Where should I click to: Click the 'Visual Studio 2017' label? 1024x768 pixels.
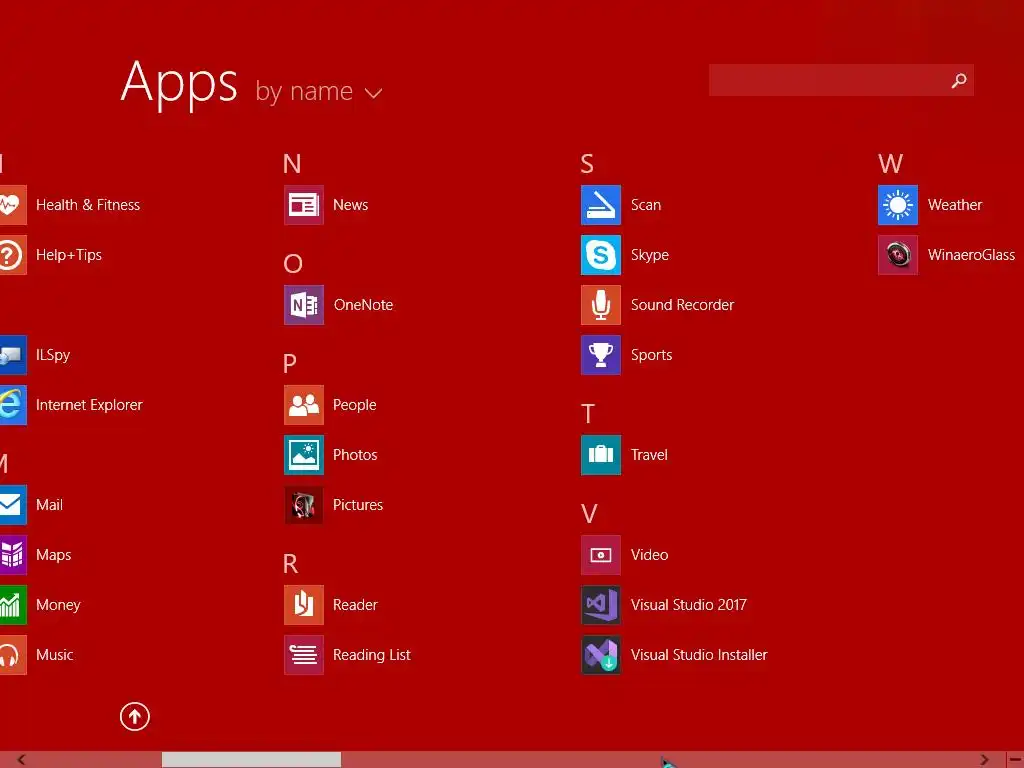click(x=688, y=605)
